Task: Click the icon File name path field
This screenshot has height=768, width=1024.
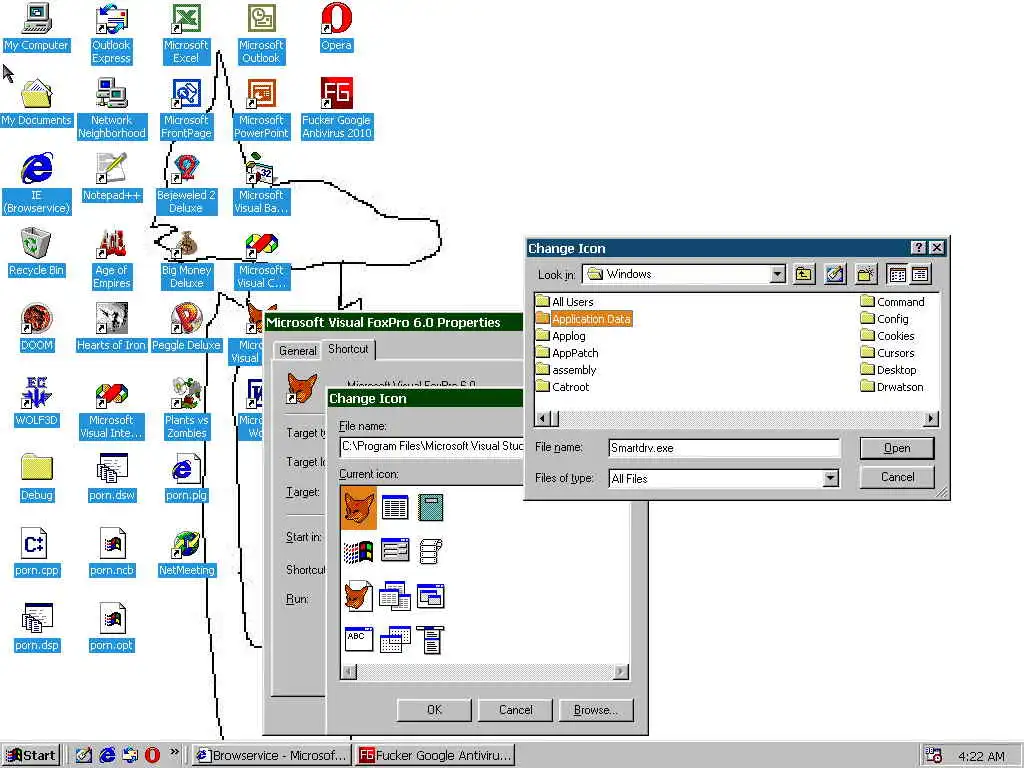Action: click(432, 447)
